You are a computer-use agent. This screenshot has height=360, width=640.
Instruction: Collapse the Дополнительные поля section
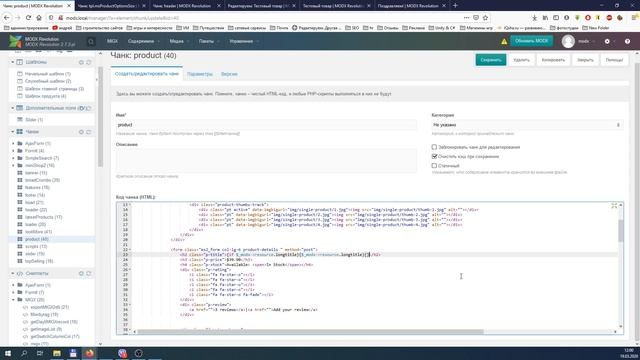pos(13,108)
